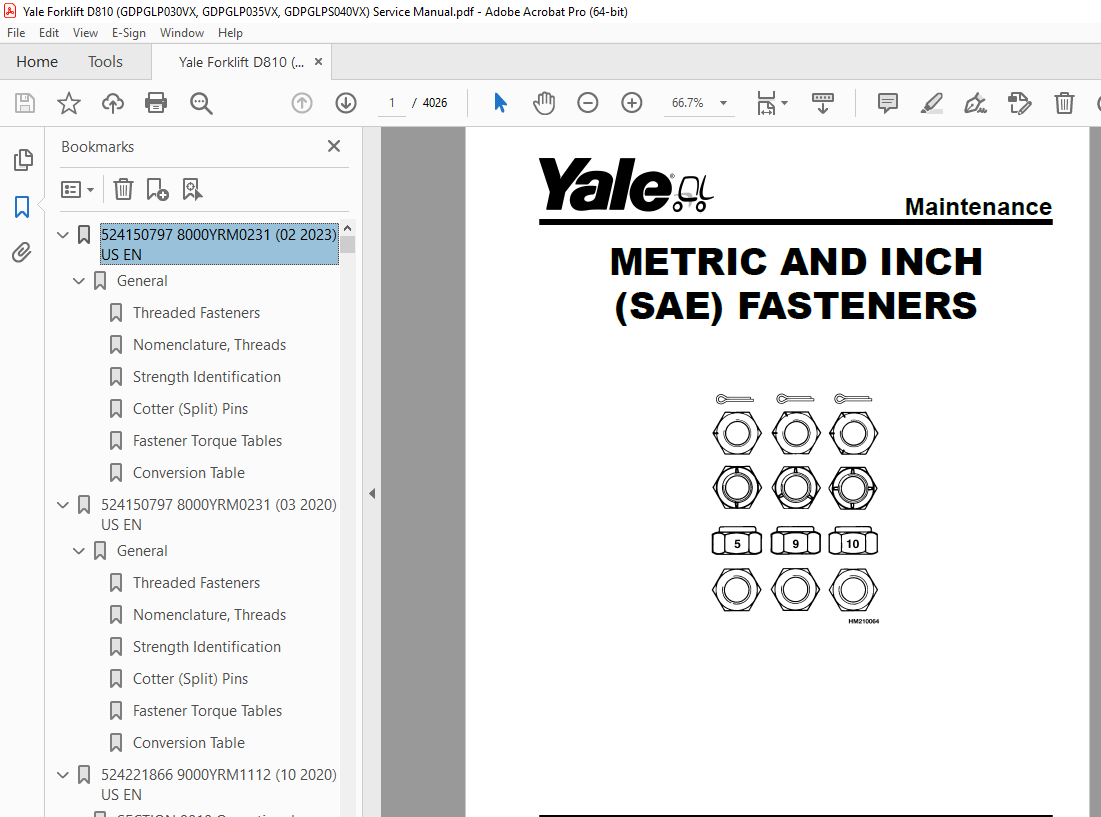Open second Fastener Torque Tables bookmark

(207, 711)
